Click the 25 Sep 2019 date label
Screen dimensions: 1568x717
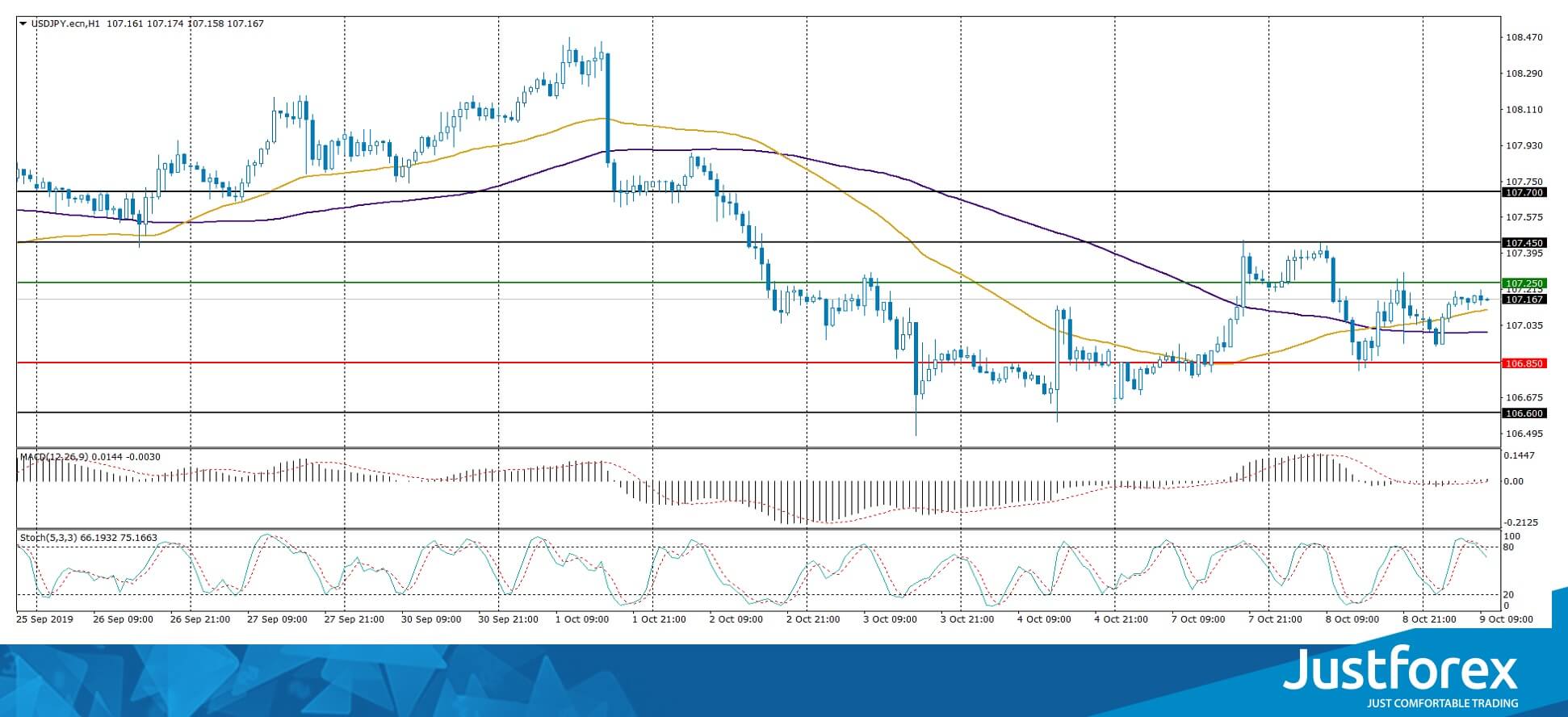pyautogui.click(x=44, y=619)
